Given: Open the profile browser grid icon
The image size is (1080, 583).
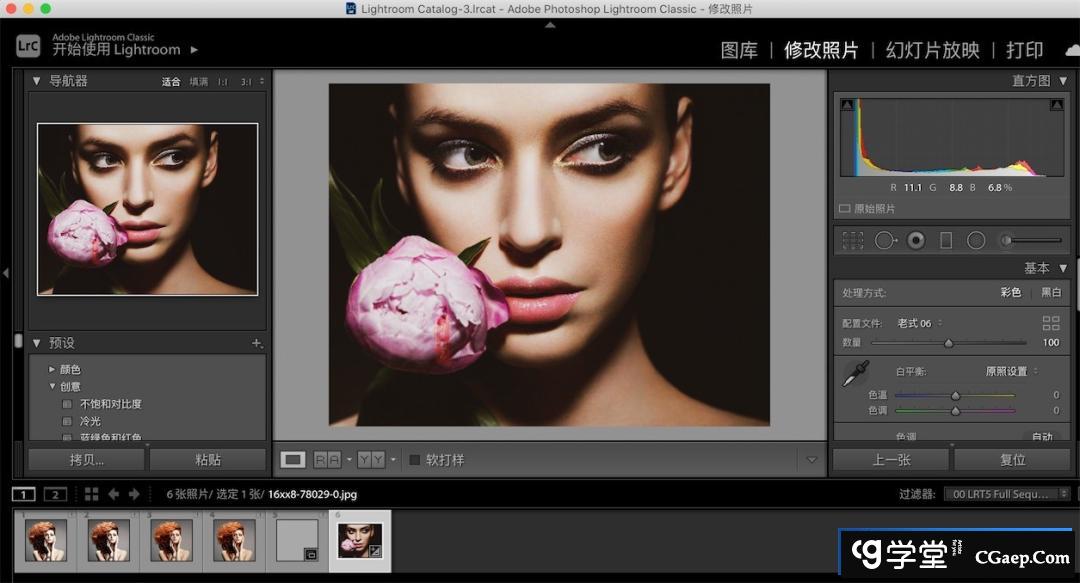Looking at the screenshot, I should tap(1050, 323).
